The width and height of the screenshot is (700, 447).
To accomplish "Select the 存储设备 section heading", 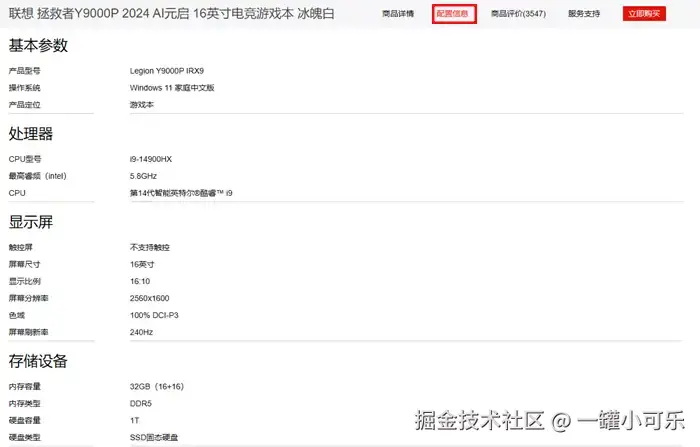I will point(38,361).
